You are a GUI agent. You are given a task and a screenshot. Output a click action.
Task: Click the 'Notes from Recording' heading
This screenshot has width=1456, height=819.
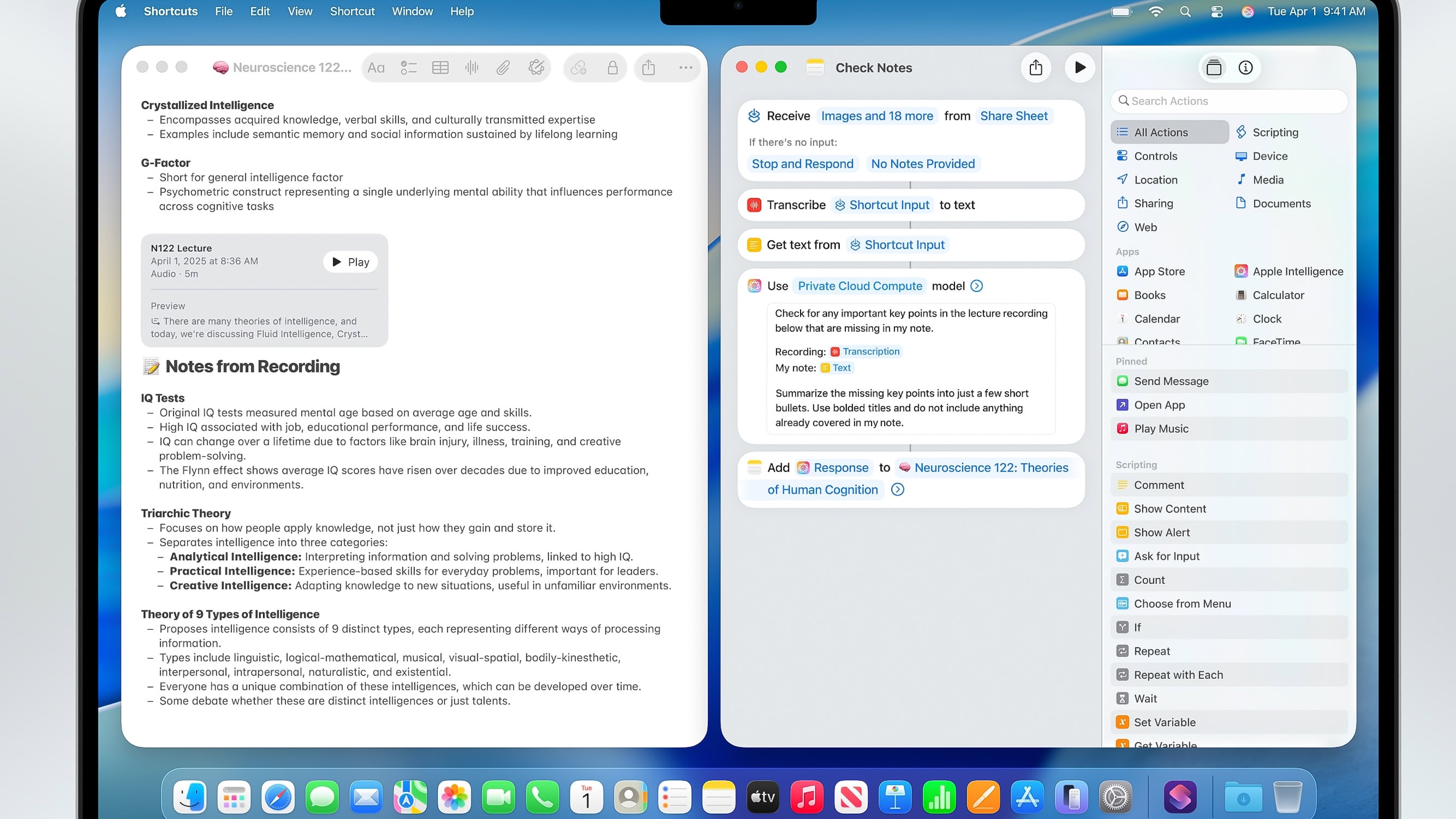[252, 367]
